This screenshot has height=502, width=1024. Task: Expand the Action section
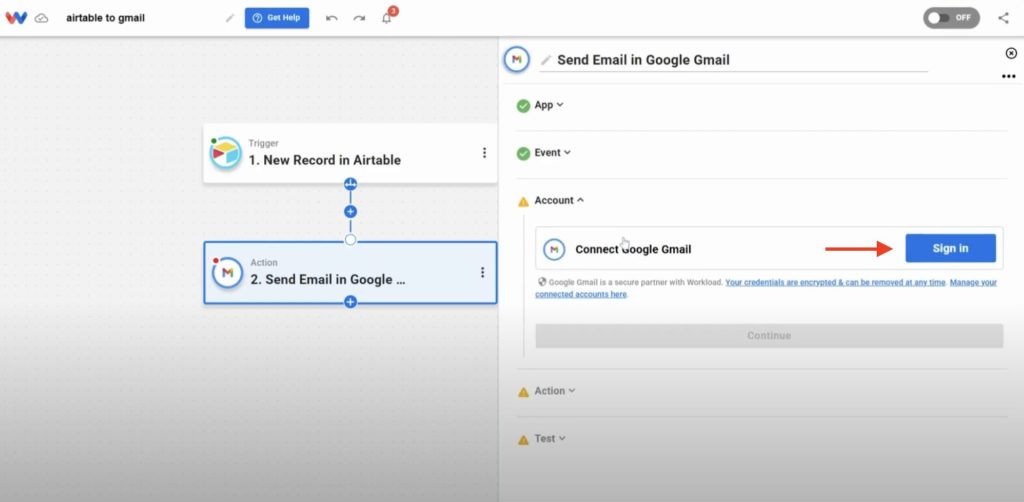(x=555, y=390)
